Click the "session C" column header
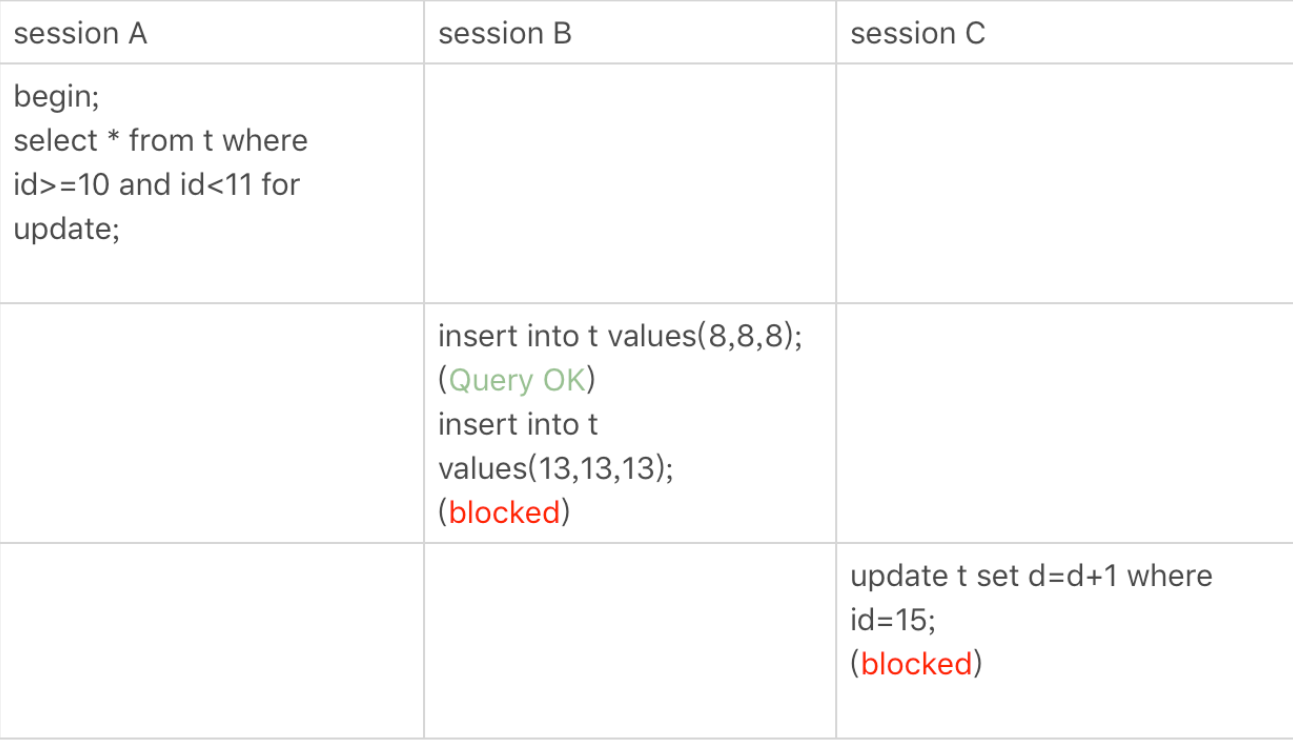 click(x=917, y=34)
